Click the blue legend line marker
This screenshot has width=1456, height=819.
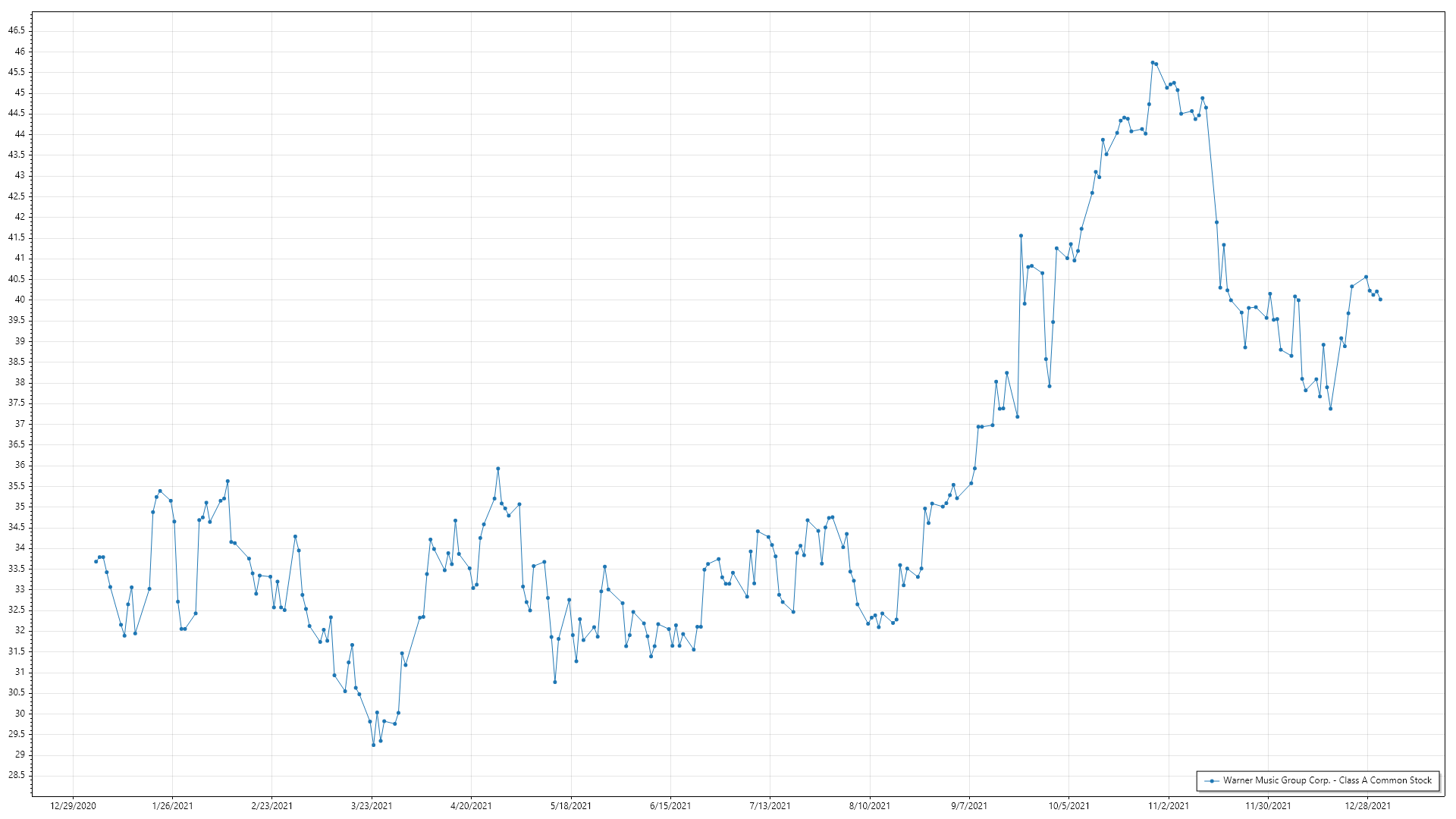pos(1212,780)
